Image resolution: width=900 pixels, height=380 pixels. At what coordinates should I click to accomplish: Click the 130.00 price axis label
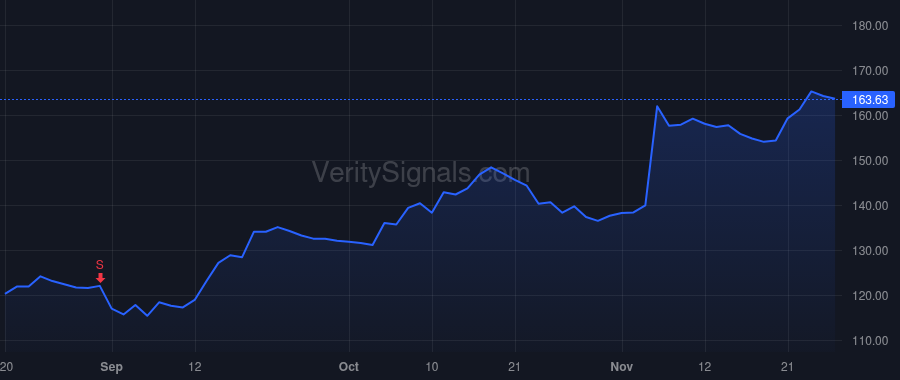(x=870, y=251)
